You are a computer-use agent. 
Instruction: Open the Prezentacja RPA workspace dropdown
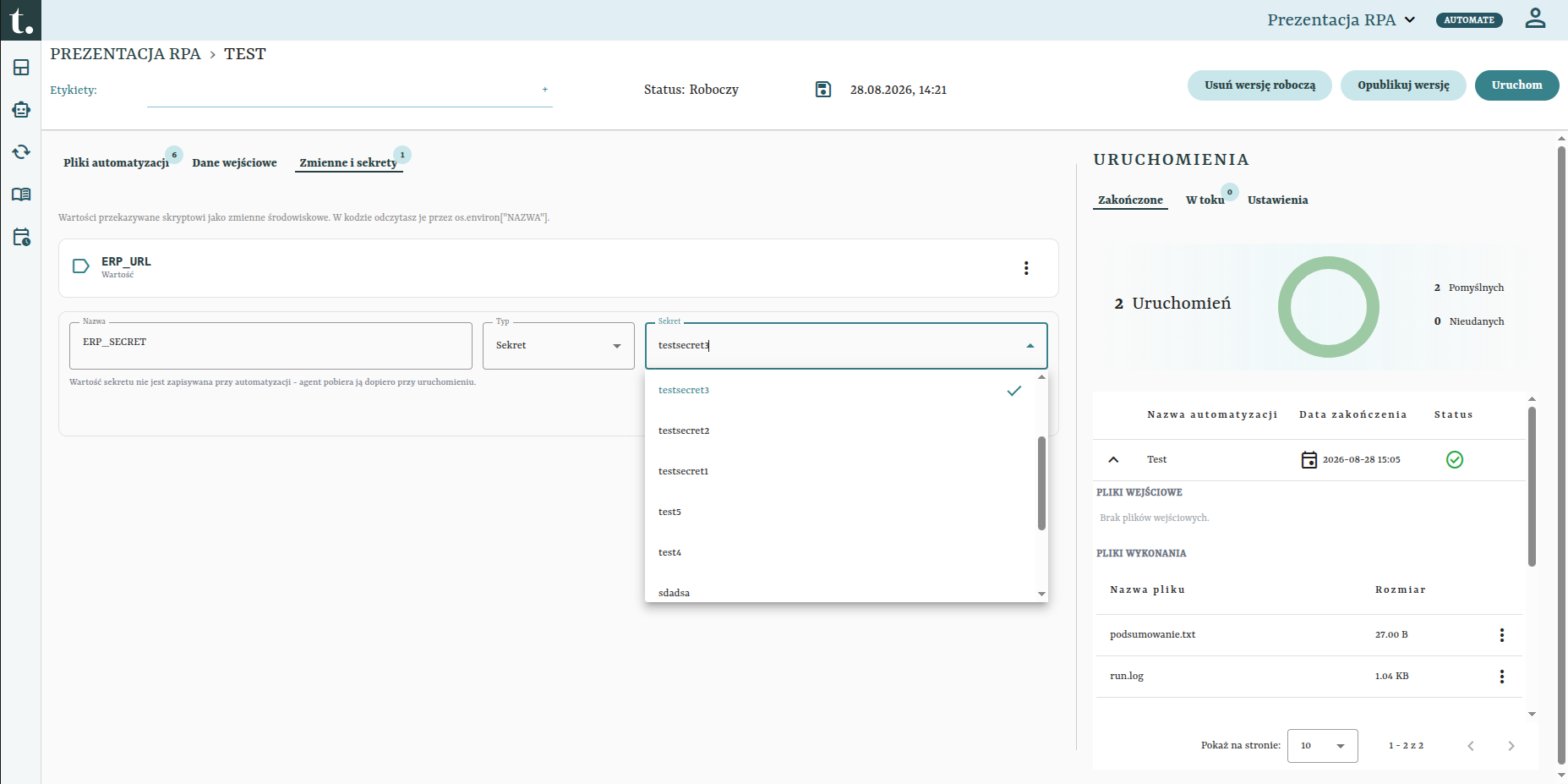tap(1341, 19)
